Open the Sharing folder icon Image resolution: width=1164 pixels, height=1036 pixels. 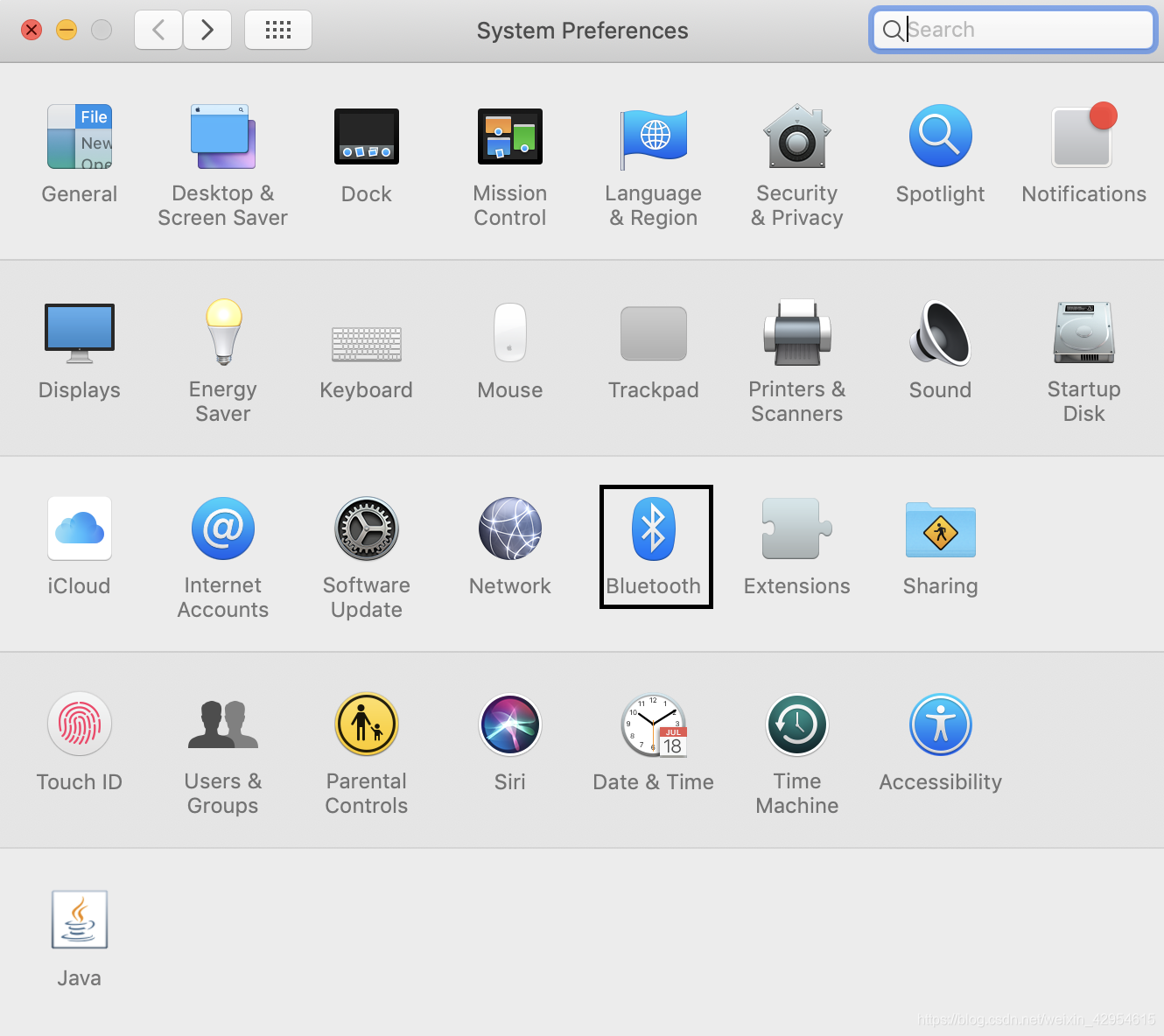(x=941, y=529)
